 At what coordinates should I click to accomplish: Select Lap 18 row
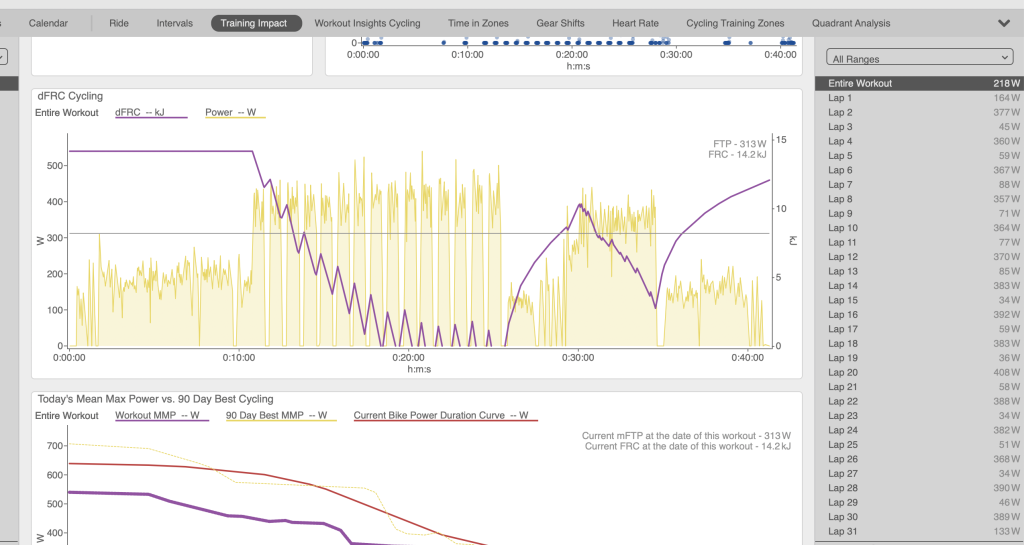[x=920, y=343]
